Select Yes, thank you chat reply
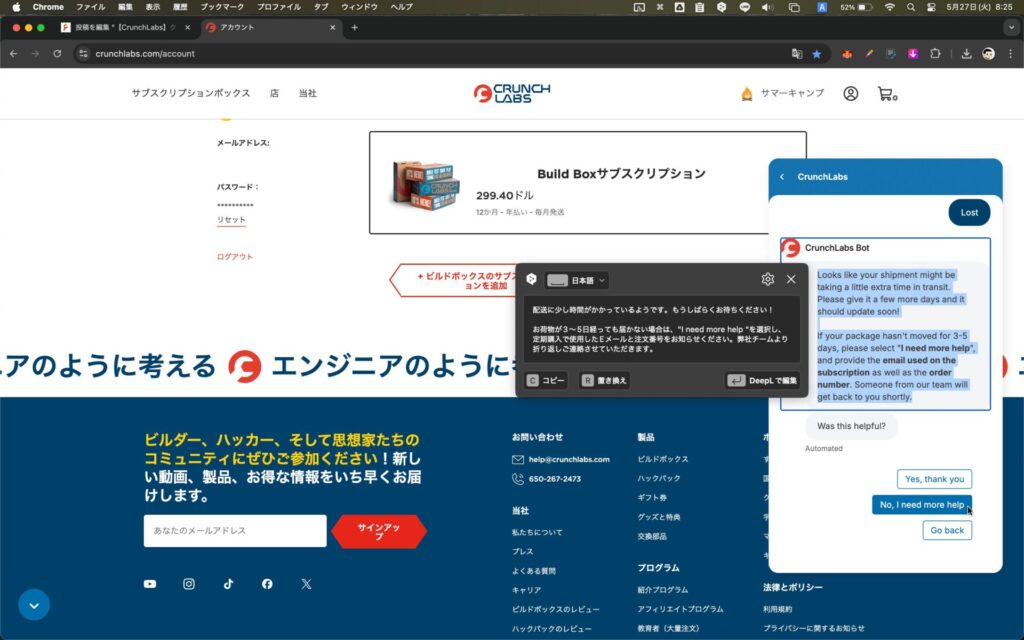The image size is (1024, 640). point(934,479)
